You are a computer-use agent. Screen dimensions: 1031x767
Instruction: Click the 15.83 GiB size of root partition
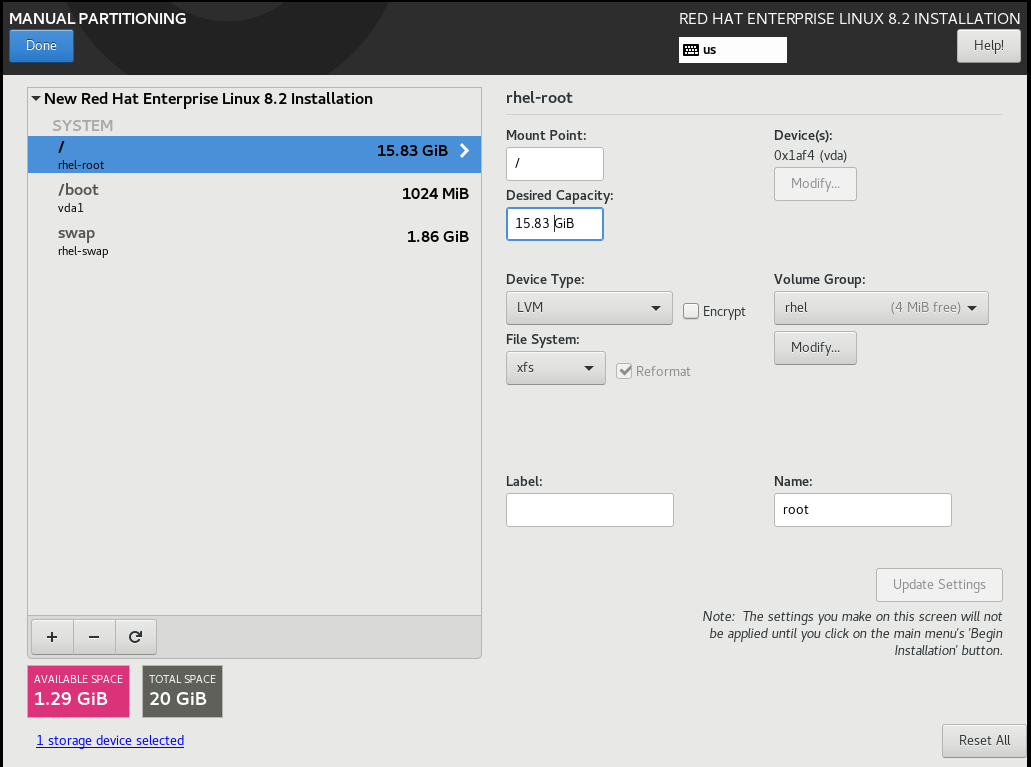[x=412, y=151]
